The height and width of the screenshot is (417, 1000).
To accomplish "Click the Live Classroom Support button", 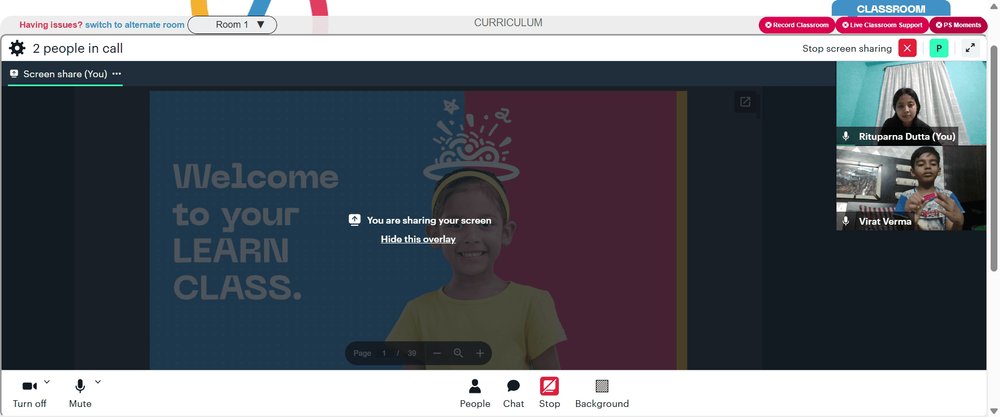I will 882,25.
